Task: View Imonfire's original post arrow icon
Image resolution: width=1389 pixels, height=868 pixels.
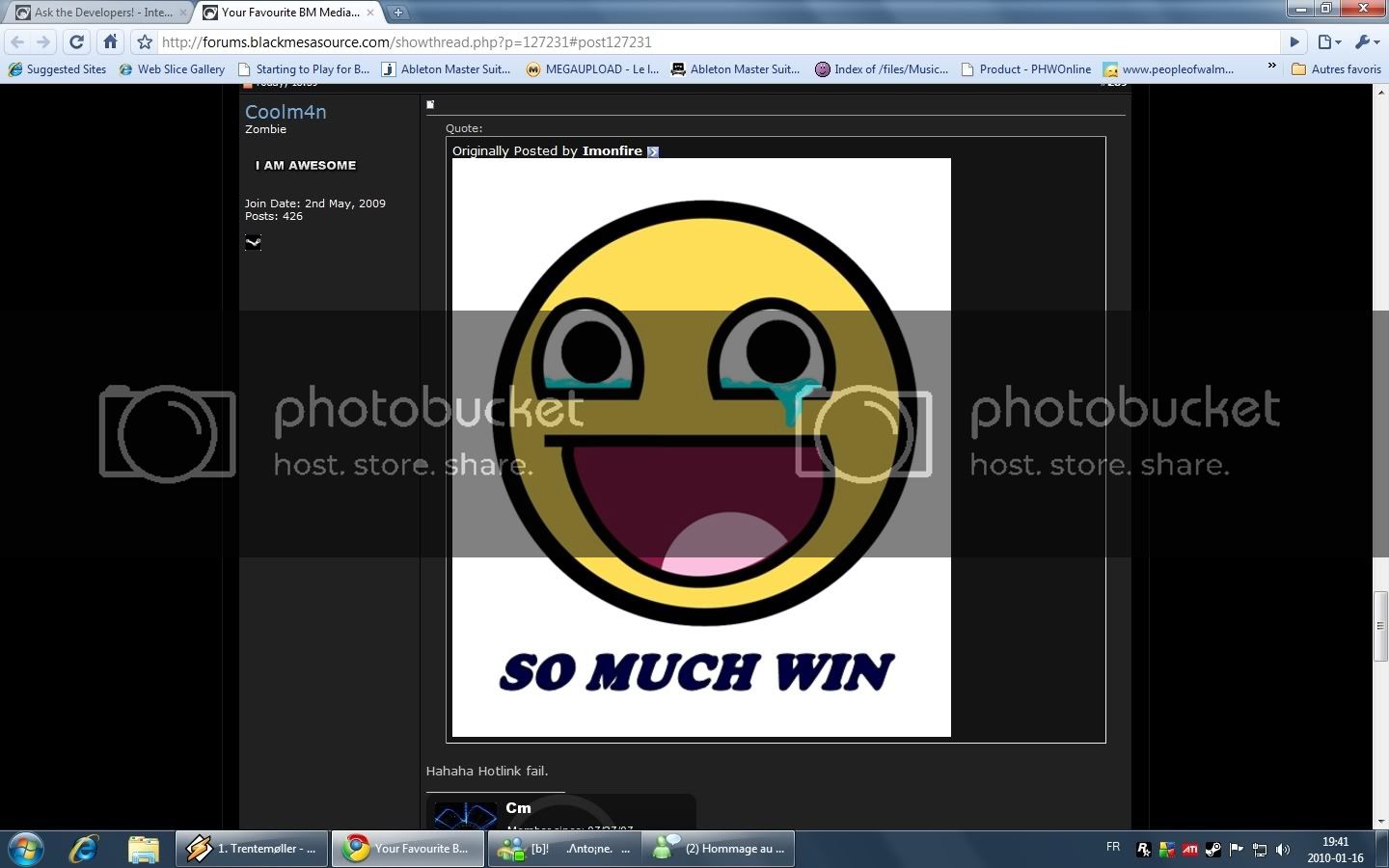Action: (653, 151)
